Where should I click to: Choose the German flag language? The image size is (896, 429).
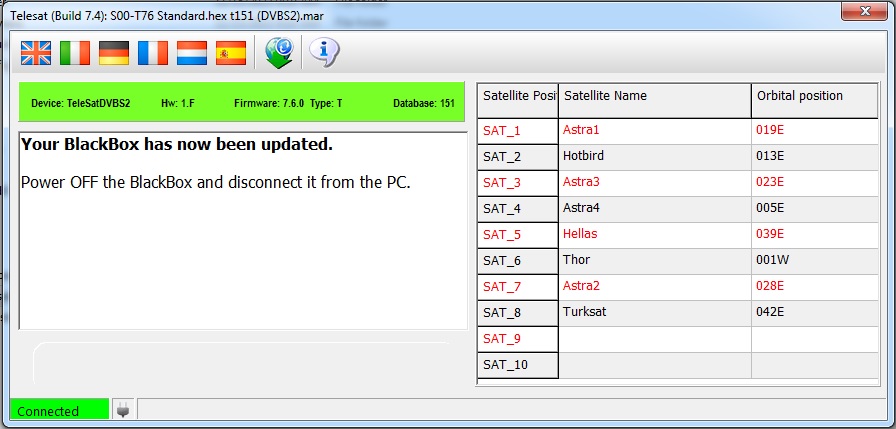click(x=114, y=53)
